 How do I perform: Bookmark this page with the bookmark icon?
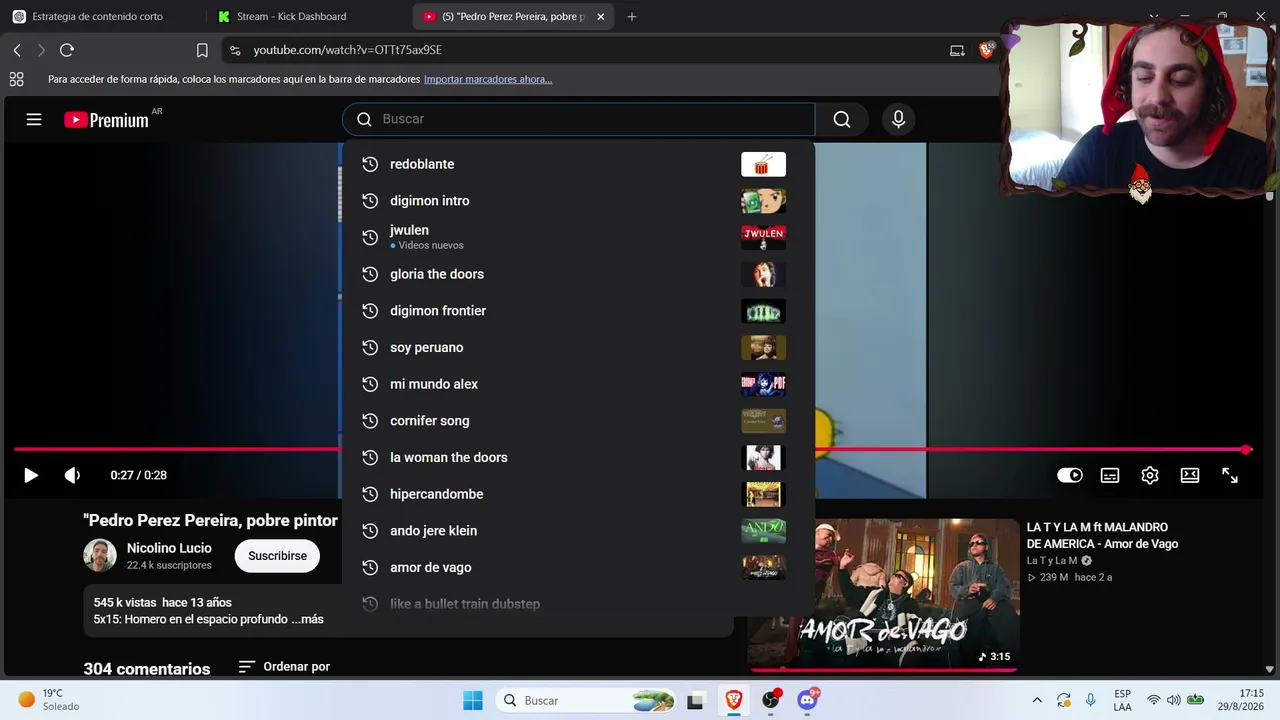(202, 50)
